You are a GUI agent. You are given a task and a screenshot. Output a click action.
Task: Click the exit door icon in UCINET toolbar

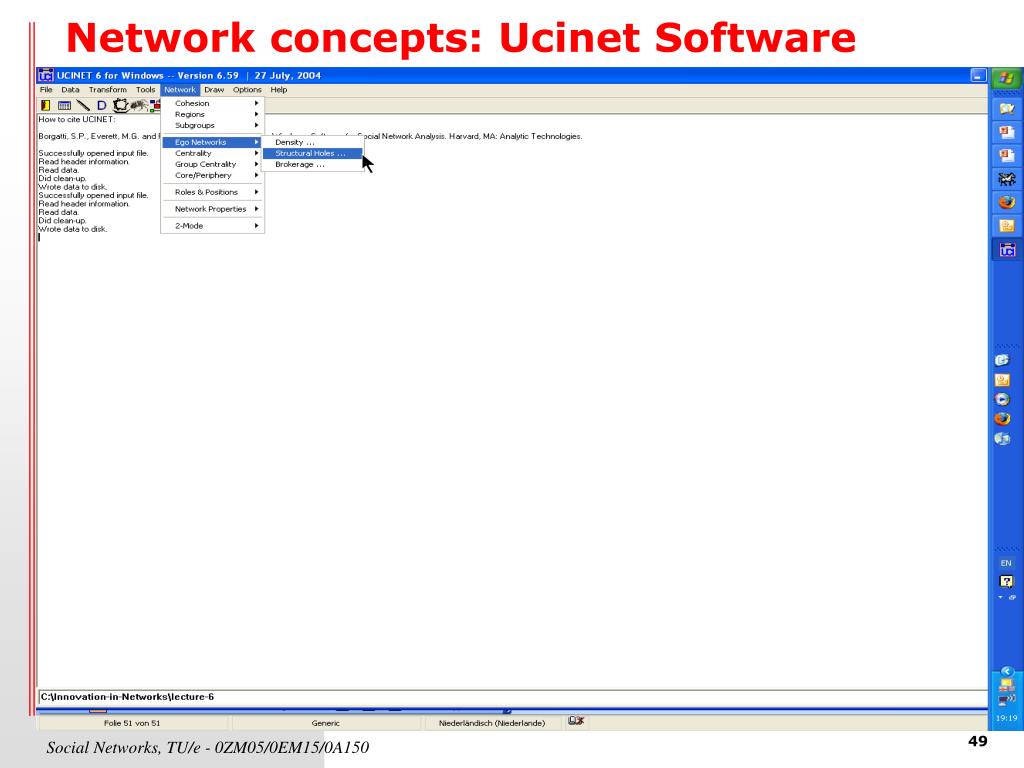click(x=46, y=105)
